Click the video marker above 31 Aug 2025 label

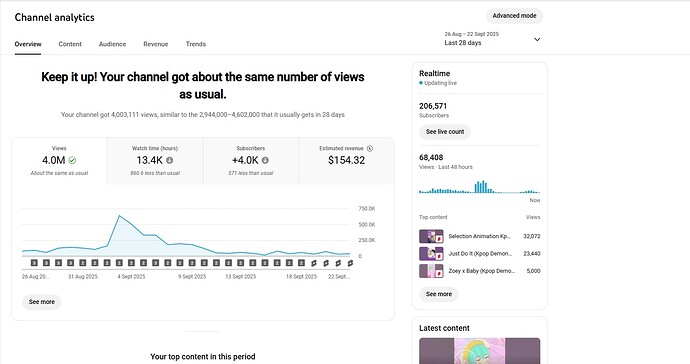click(83, 263)
